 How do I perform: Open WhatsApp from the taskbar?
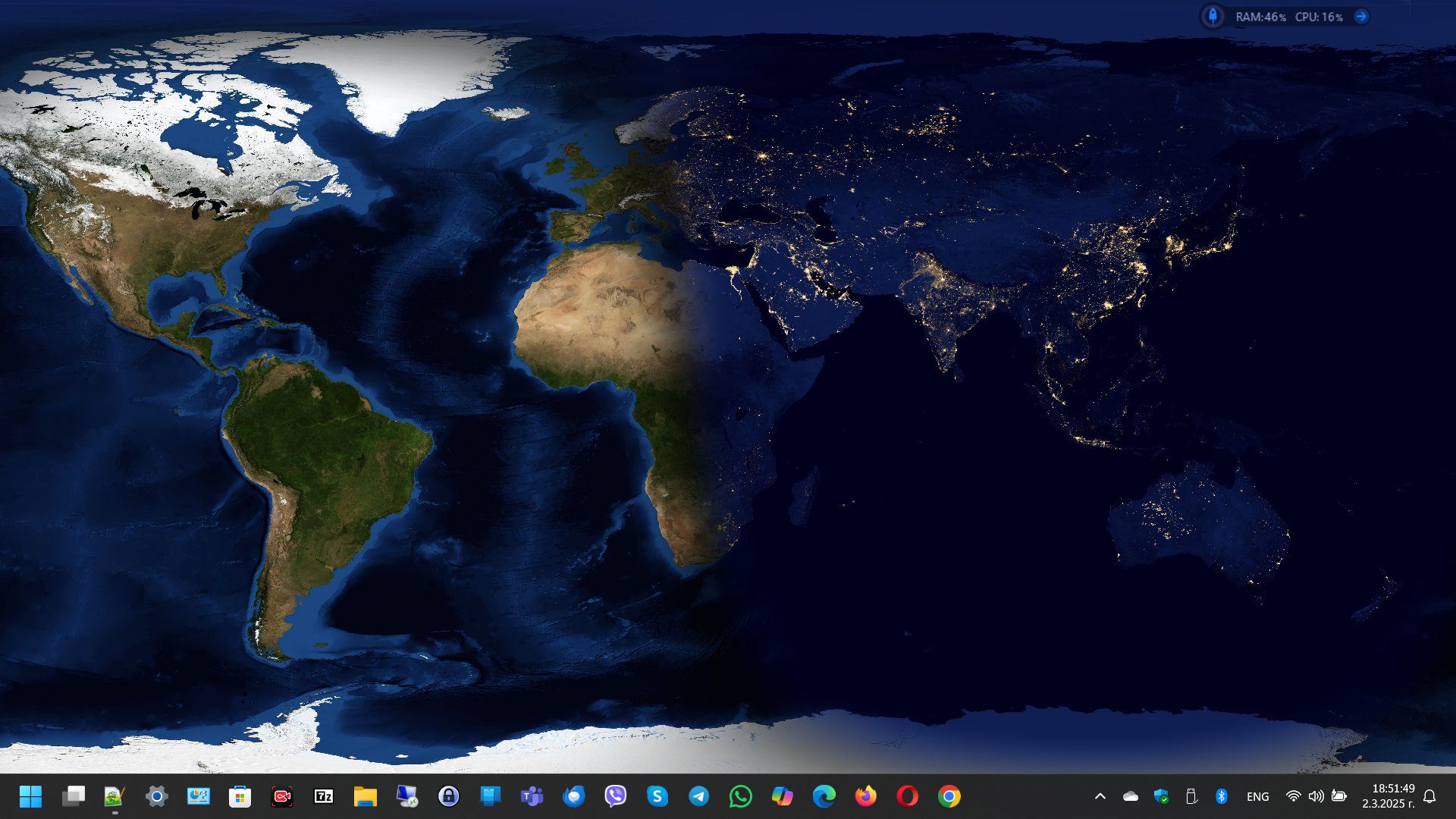coord(741,796)
